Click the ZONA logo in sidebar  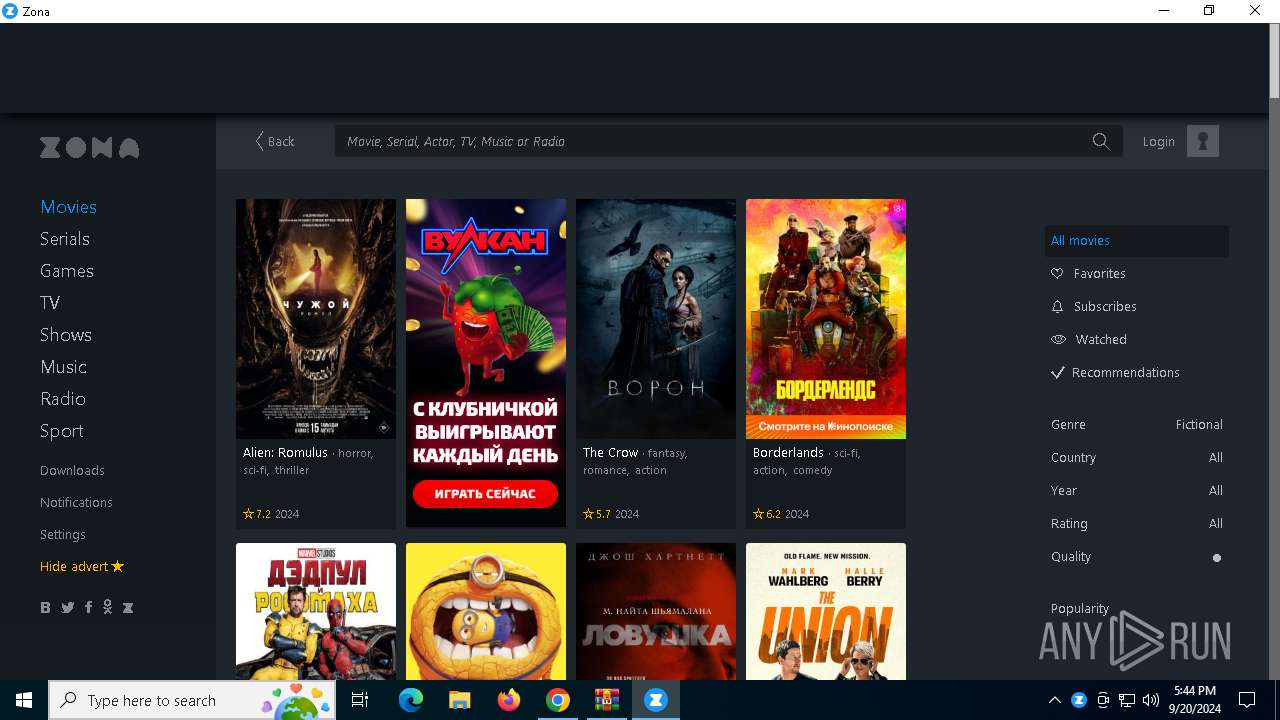point(89,148)
